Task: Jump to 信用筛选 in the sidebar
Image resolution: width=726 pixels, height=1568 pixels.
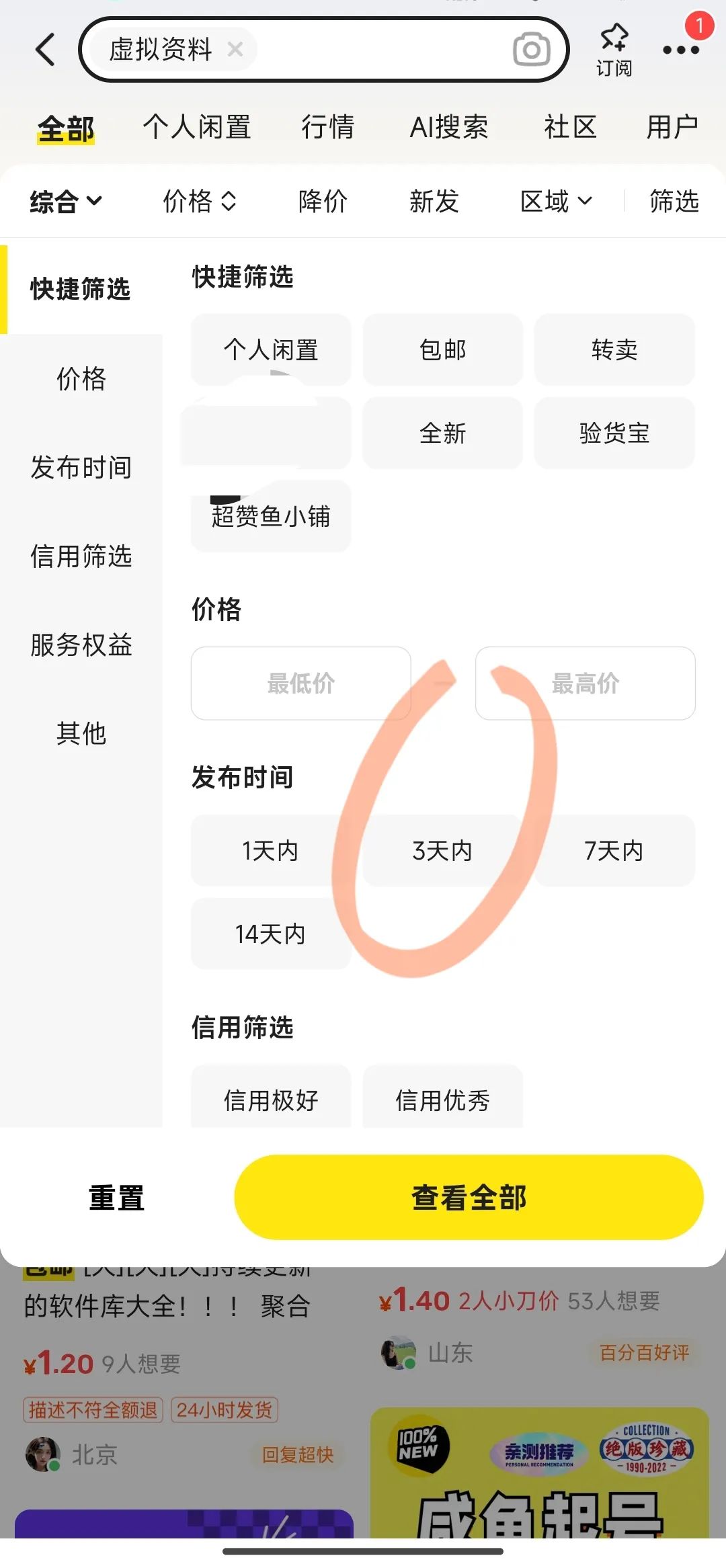Action: pyautogui.click(x=81, y=556)
